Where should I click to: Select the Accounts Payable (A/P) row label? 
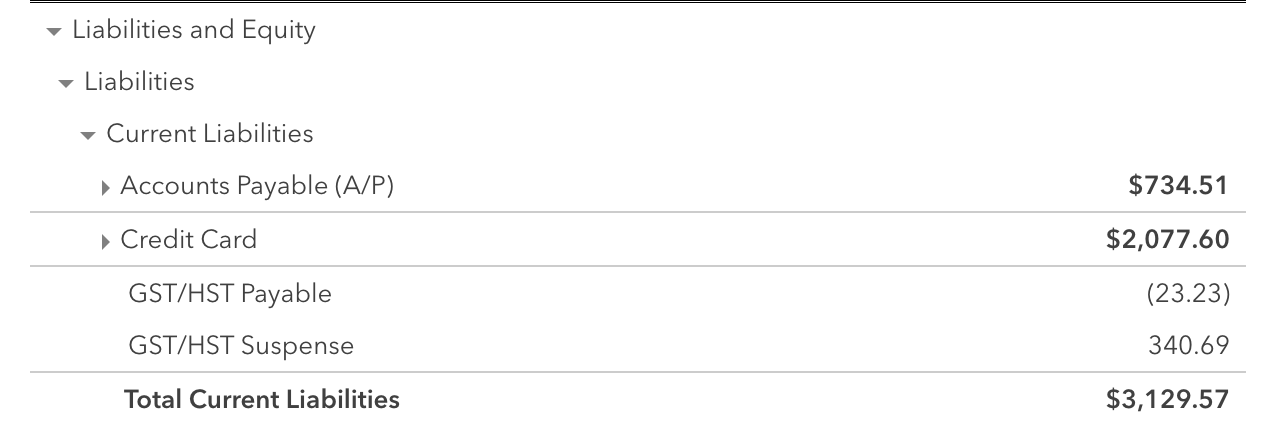pyautogui.click(x=257, y=186)
